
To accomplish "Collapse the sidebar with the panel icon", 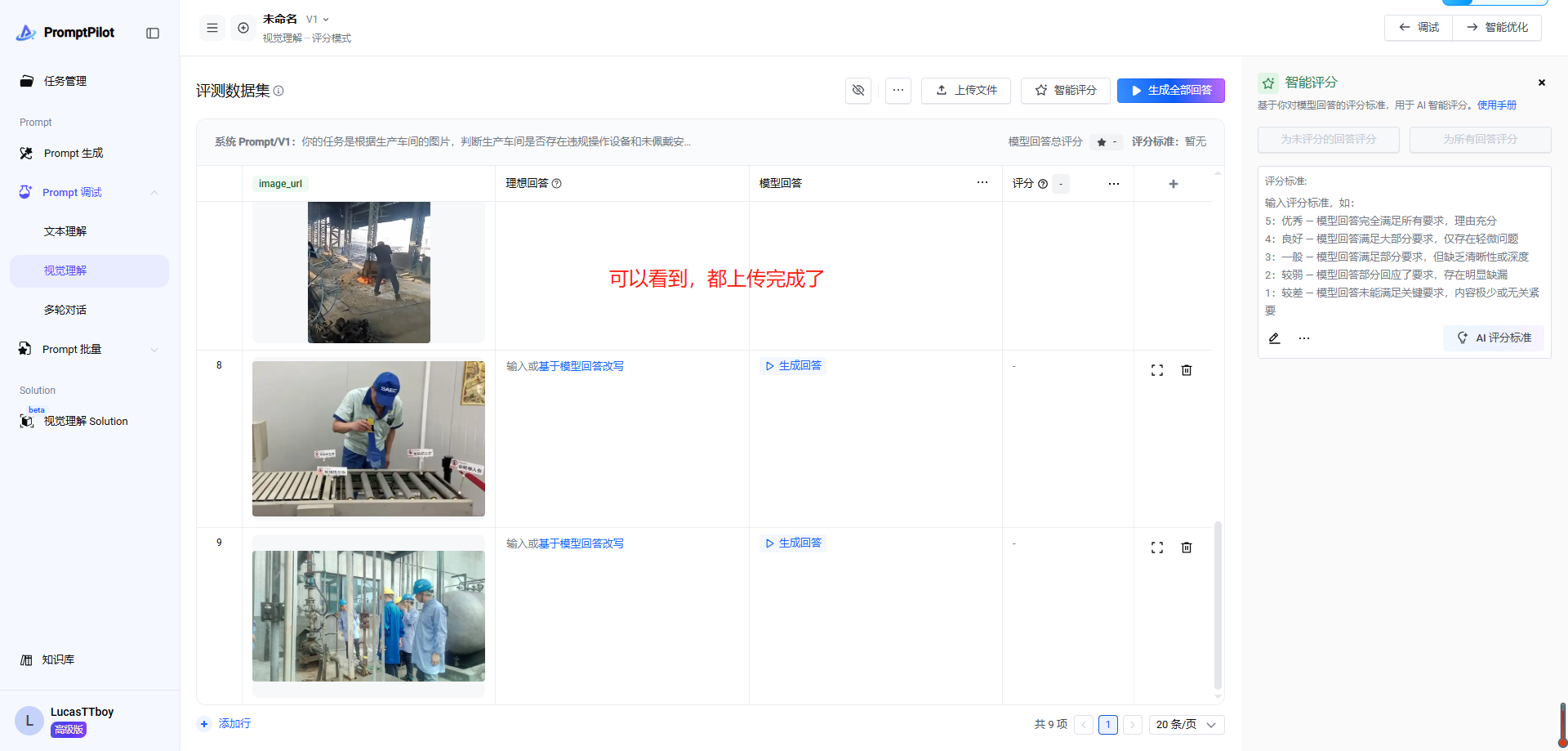I will [x=153, y=34].
